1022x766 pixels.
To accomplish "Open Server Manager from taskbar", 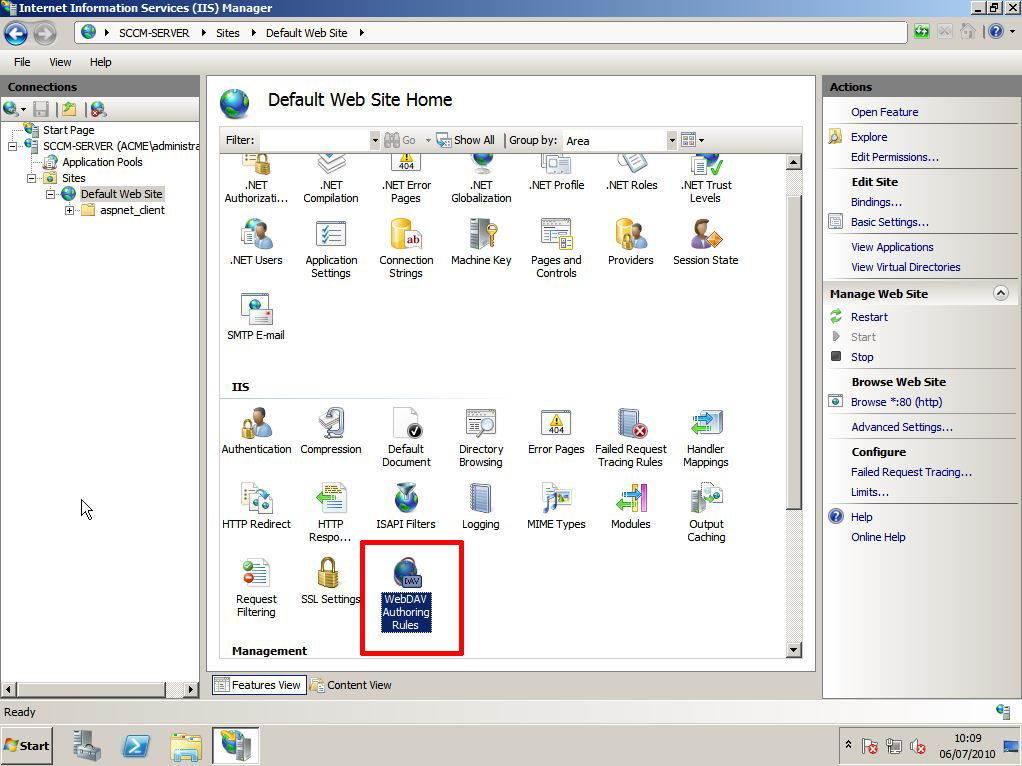I will (87, 746).
